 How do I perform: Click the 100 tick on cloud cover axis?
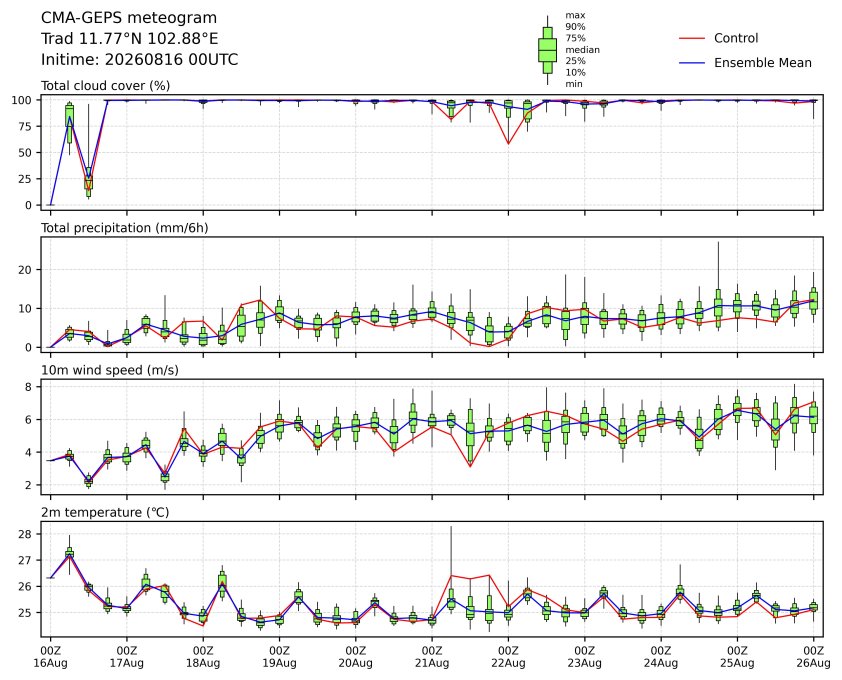click(x=23, y=100)
